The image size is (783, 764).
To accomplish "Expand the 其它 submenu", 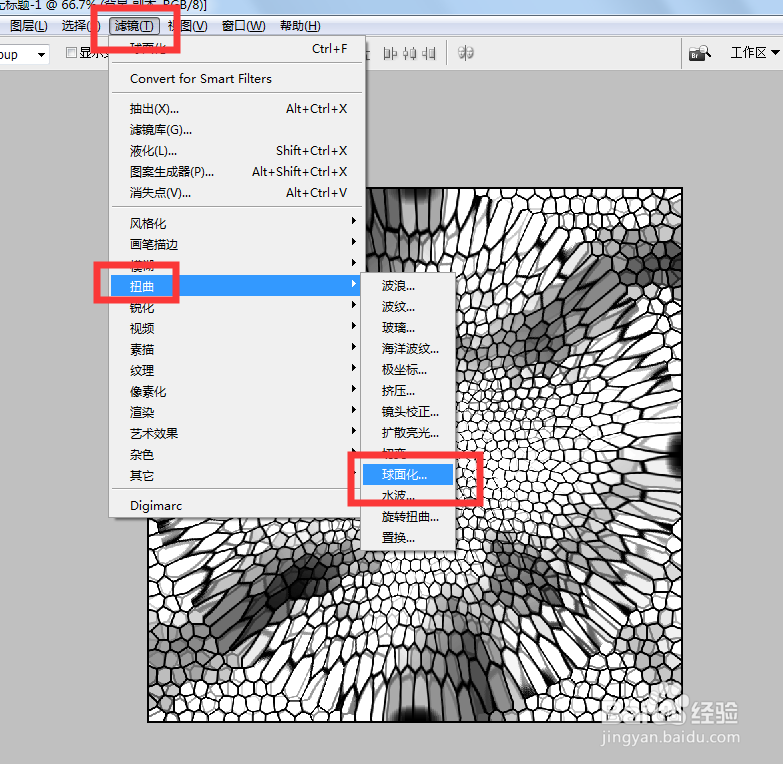I will pos(237,475).
